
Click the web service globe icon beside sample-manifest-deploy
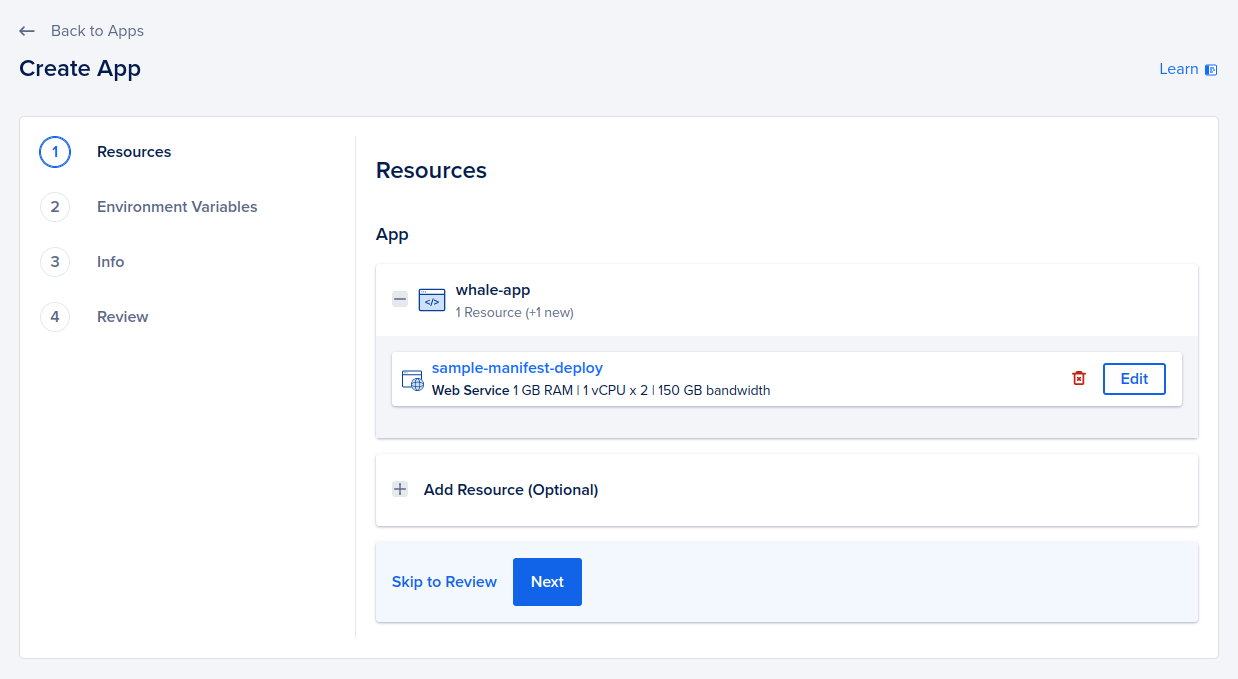412,379
